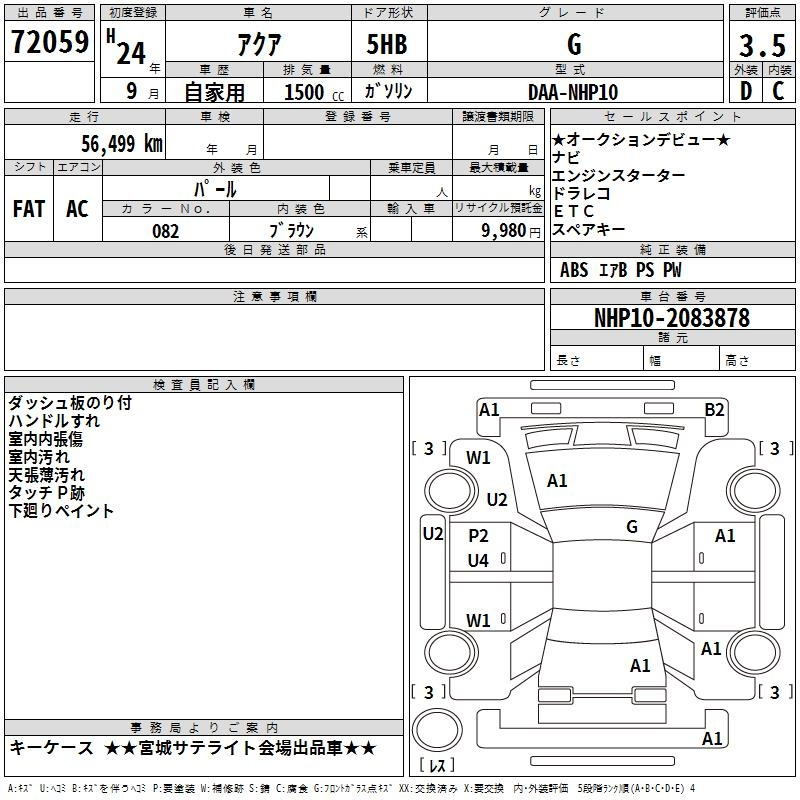Click the P2 damage code on diagram
This screenshot has width=800, height=800.
tap(479, 536)
